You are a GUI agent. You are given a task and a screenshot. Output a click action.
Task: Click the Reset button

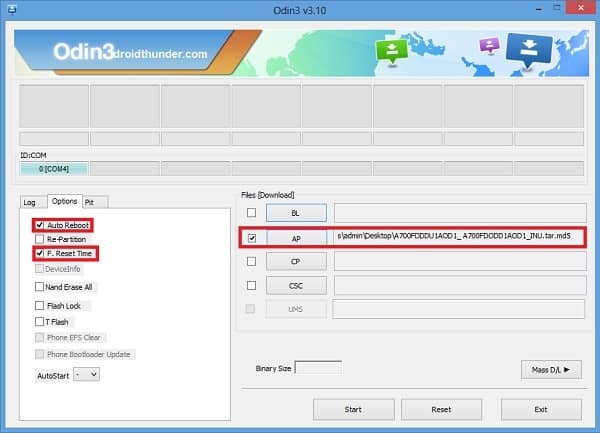[x=441, y=410]
